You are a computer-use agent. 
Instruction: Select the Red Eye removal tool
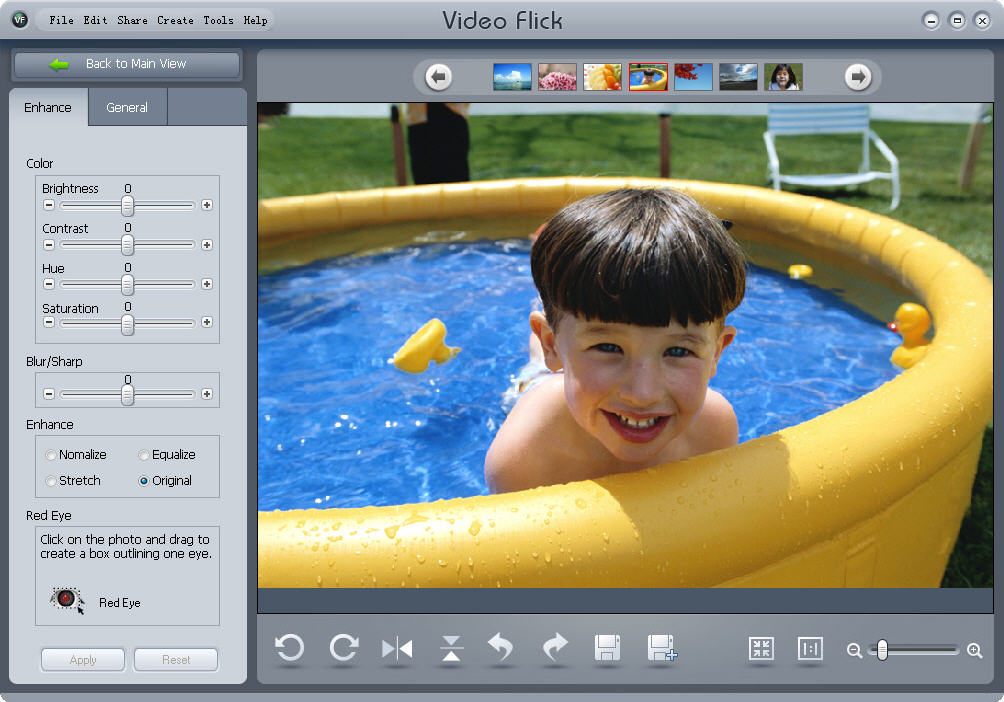tap(66, 598)
